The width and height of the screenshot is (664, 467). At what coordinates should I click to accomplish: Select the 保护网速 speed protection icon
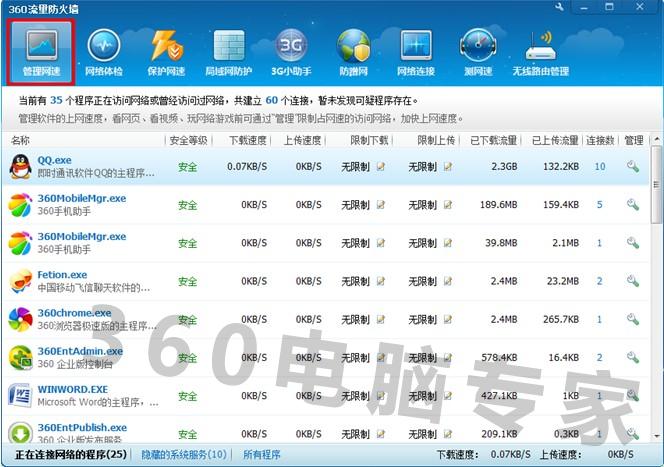[166, 53]
